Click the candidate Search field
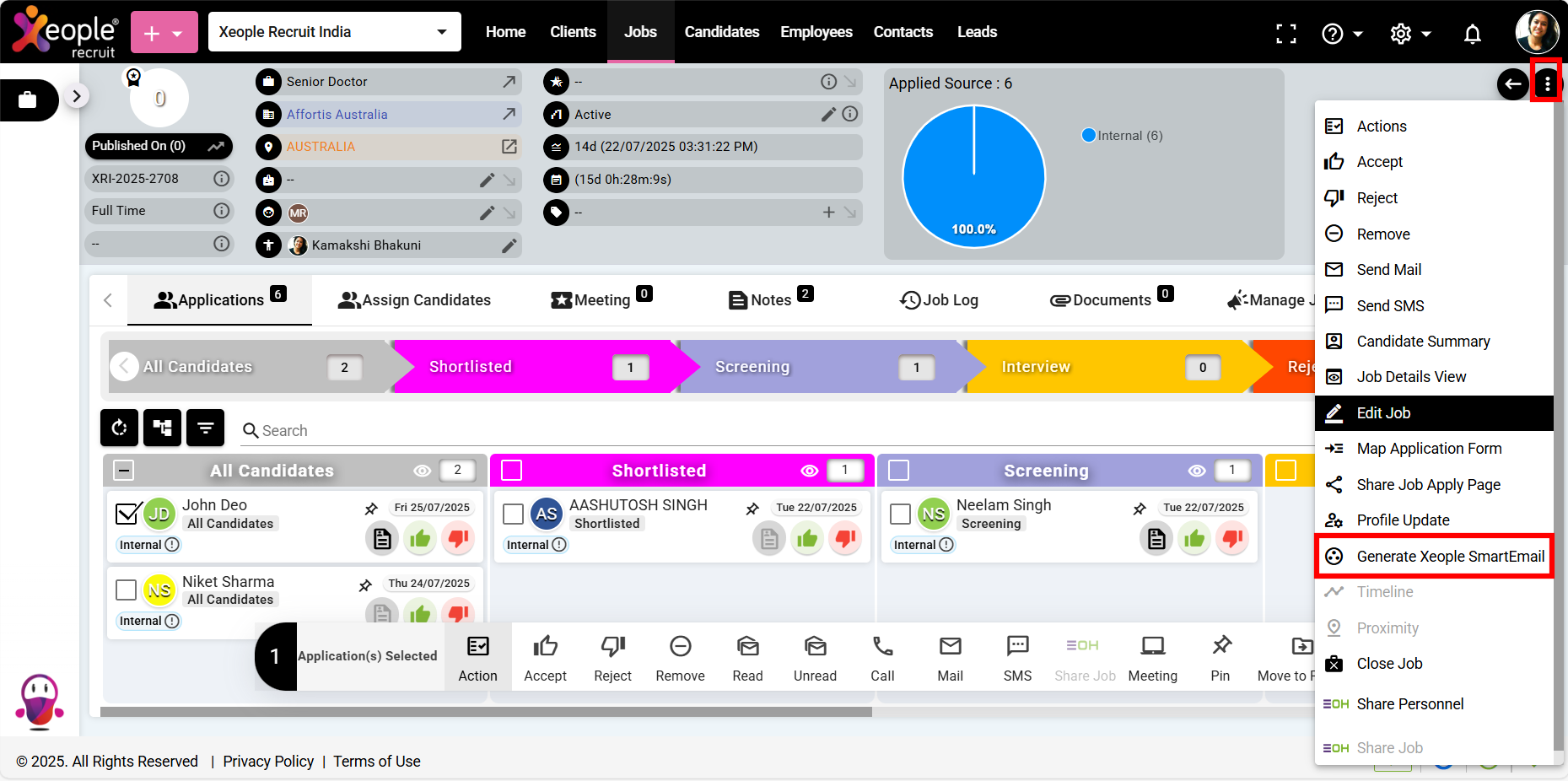This screenshot has height=781, width=1568. tap(776, 431)
